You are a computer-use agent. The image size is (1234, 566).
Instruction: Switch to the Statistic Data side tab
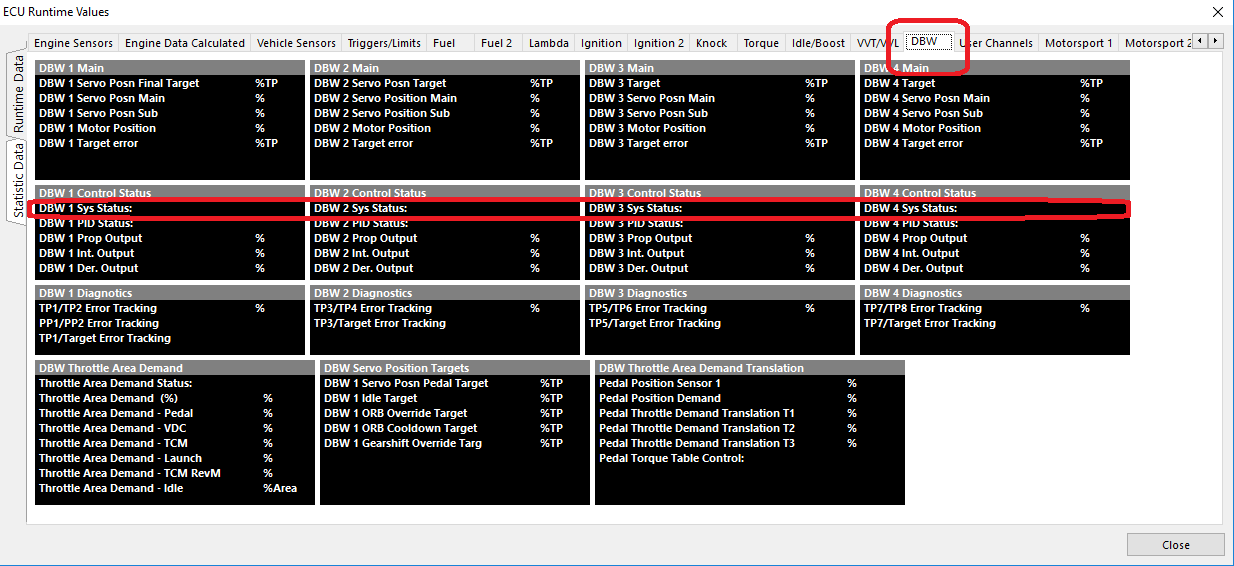[19, 180]
